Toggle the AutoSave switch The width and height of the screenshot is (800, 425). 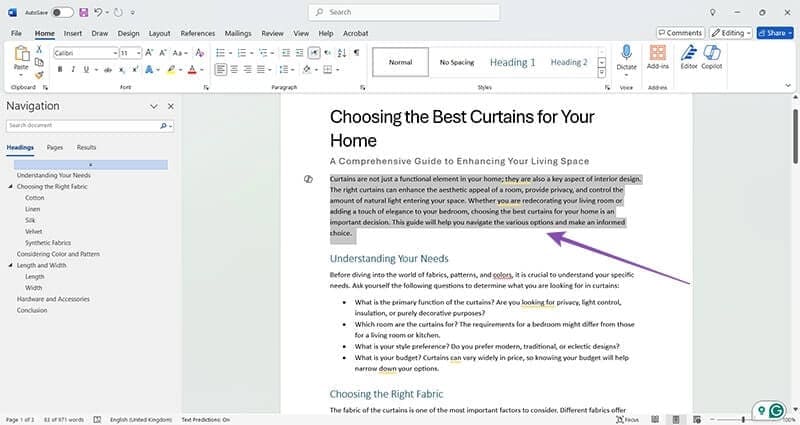(x=62, y=12)
